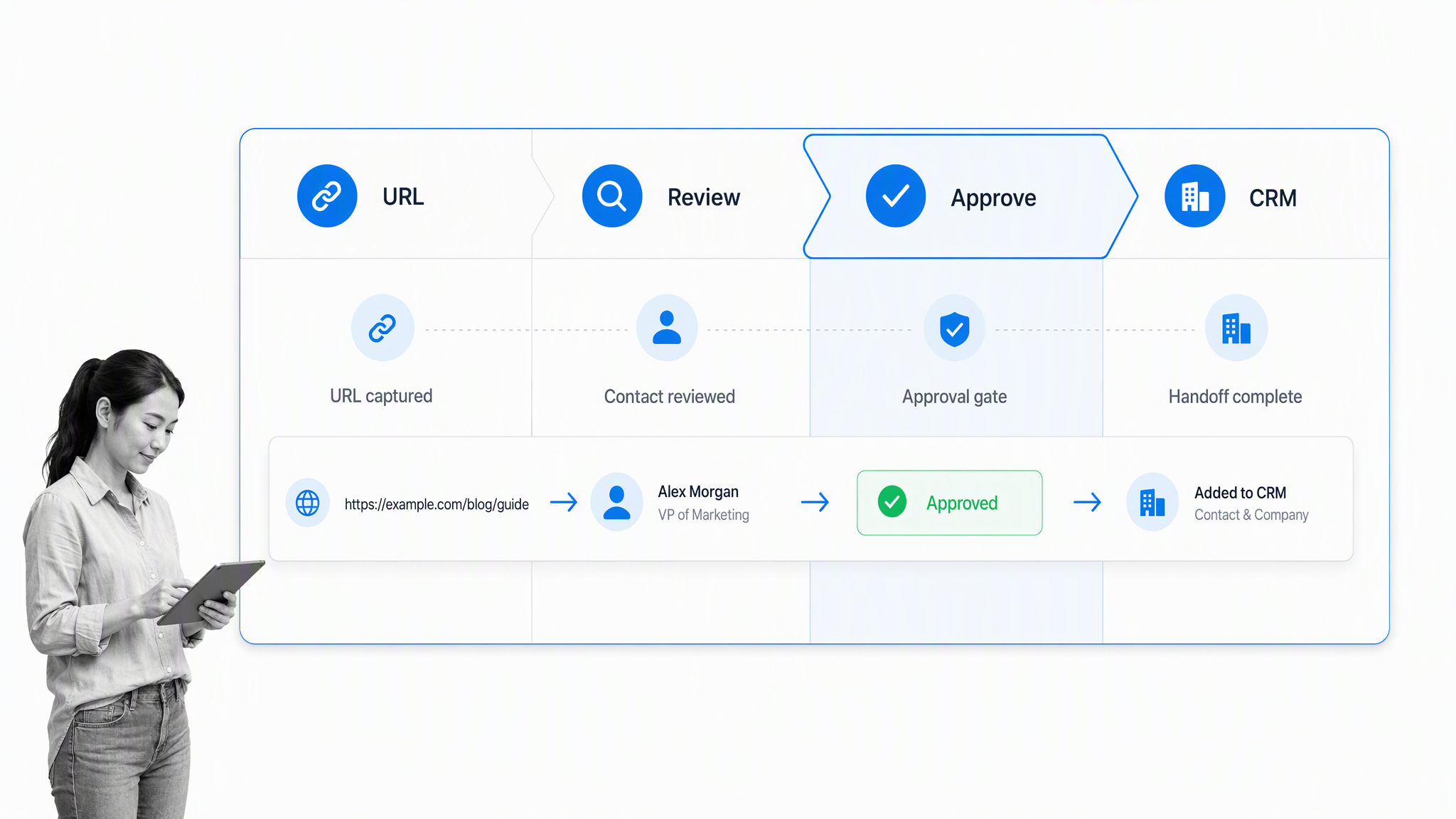Click the CRM building icon in header

pos(1195,196)
